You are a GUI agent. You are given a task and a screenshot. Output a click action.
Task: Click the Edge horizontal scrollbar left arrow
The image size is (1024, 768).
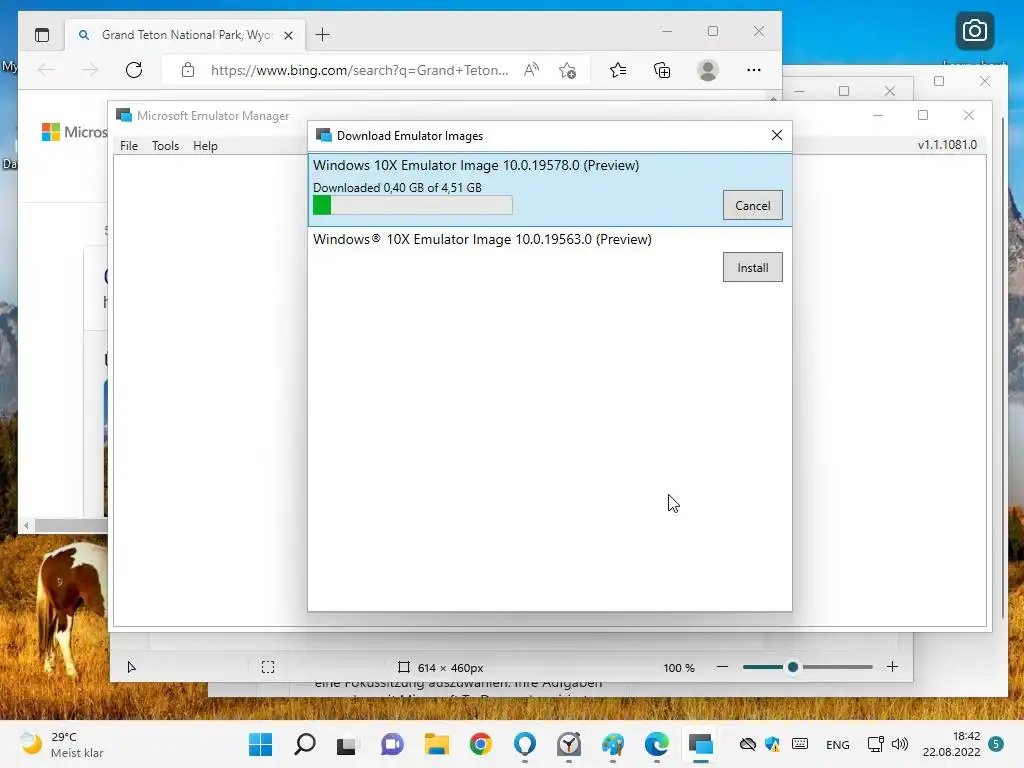[26, 525]
